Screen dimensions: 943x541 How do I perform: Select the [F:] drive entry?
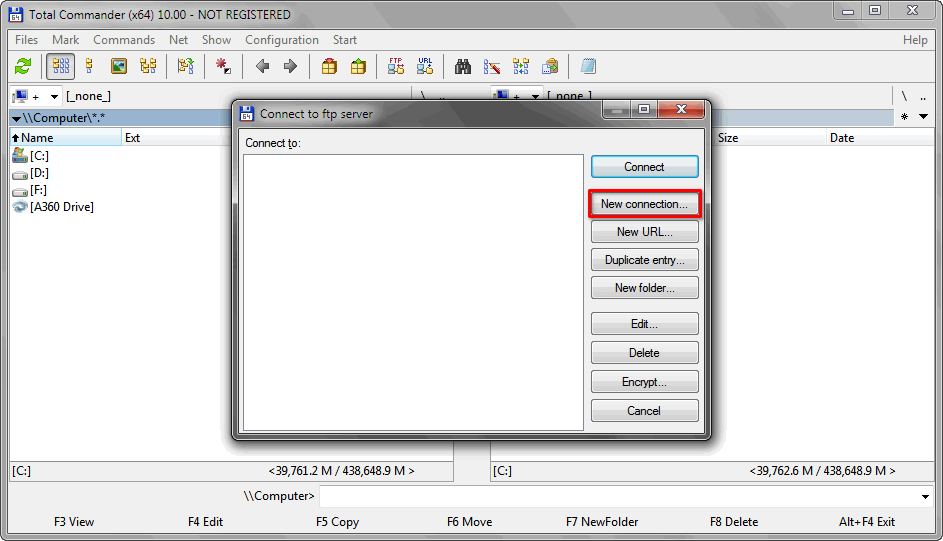click(x=29, y=190)
